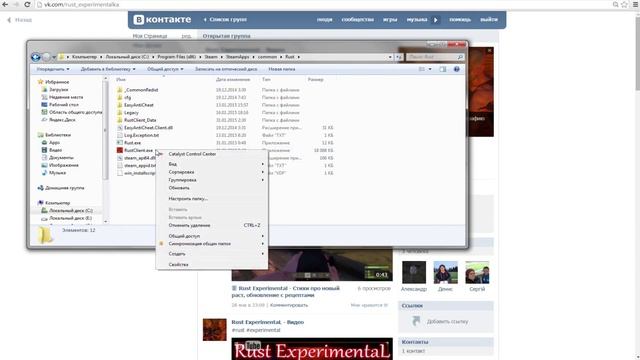Image resolution: width=640 pixels, height=360 pixels.
Task: Select the Log.Exception.txt file name
Action: point(141,135)
